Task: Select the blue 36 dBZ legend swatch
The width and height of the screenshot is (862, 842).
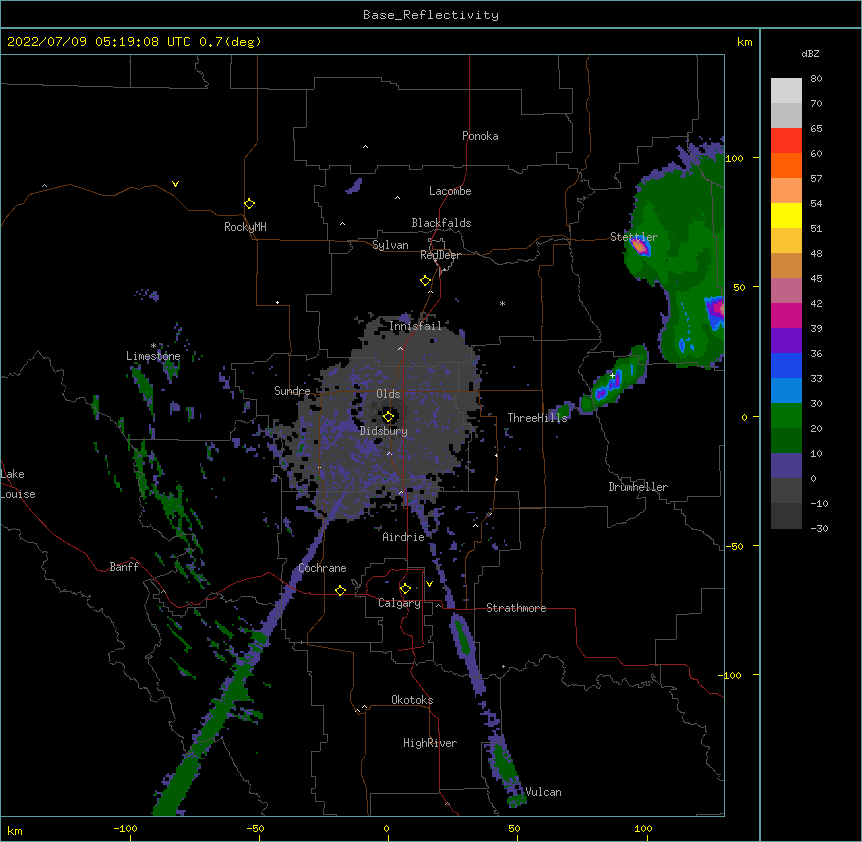Action: 786,365
